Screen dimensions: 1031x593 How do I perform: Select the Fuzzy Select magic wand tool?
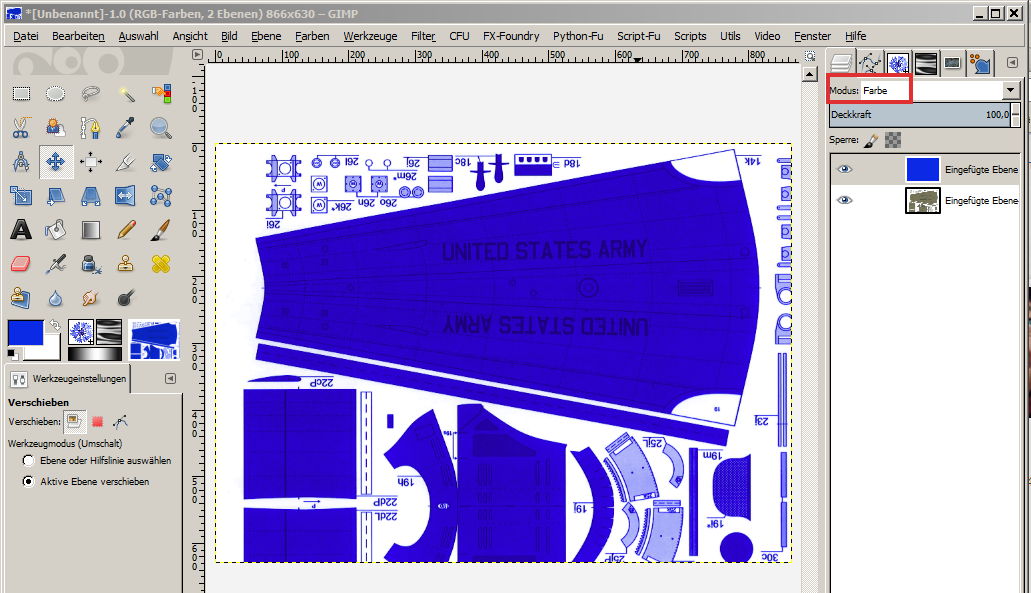[126, 94]
